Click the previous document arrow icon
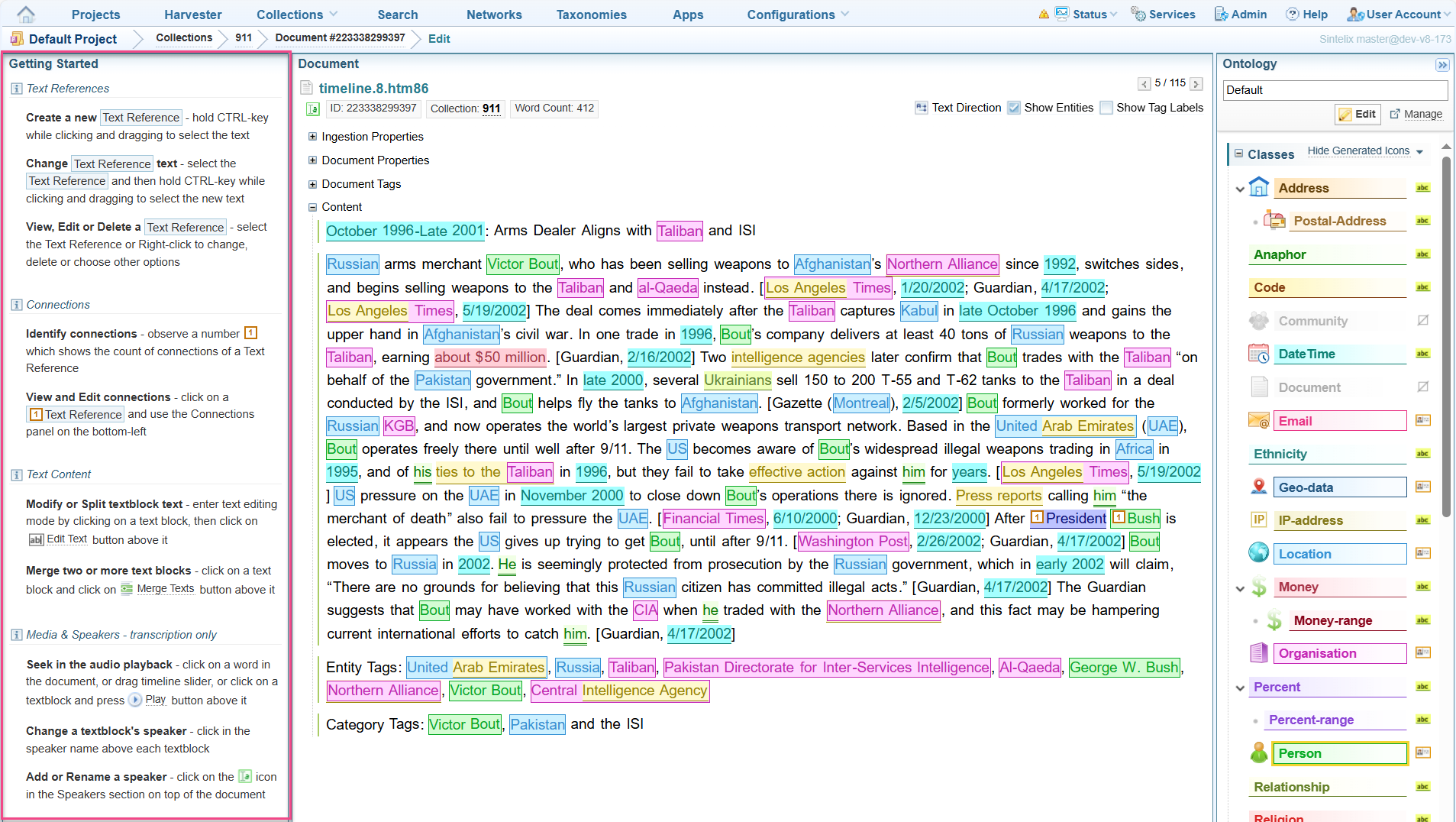 (1144, 84)
